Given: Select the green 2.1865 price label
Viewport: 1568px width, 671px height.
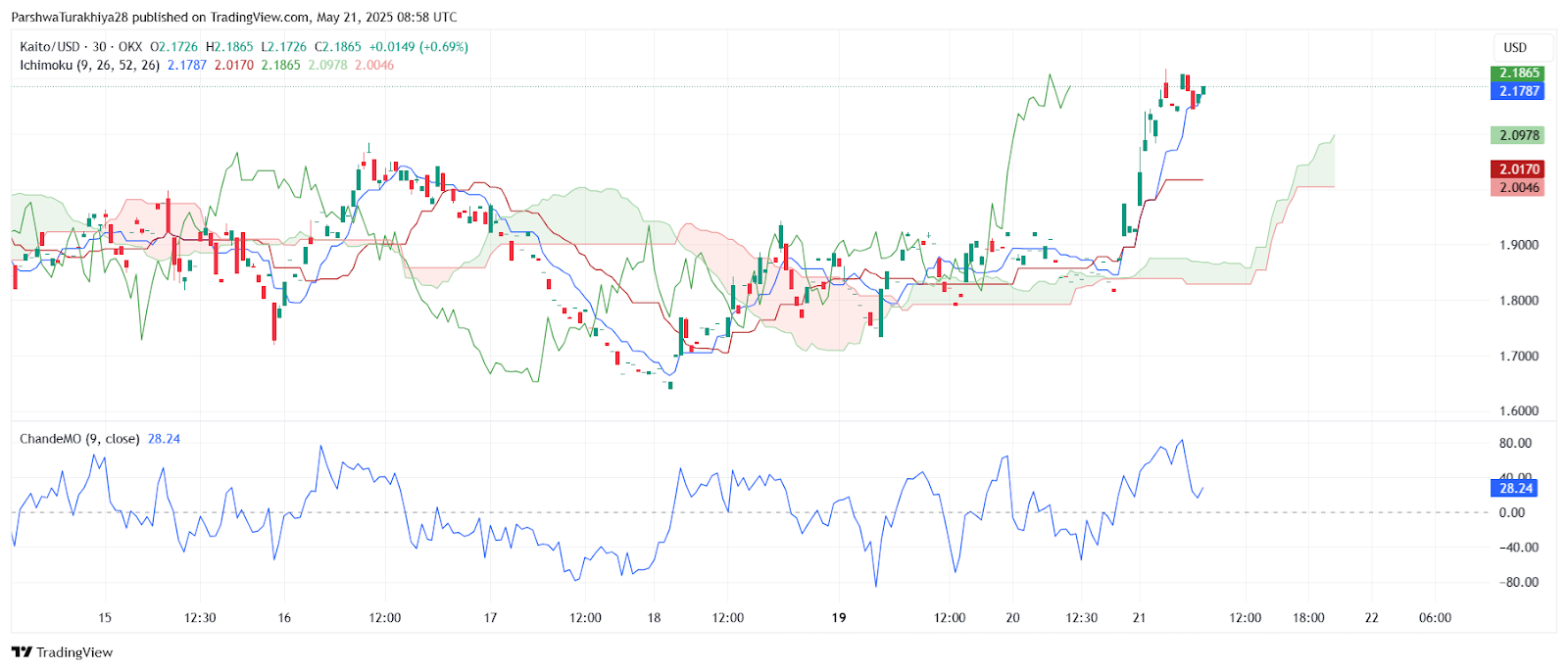Looking at the screenshot, I should coord(1517,73).
